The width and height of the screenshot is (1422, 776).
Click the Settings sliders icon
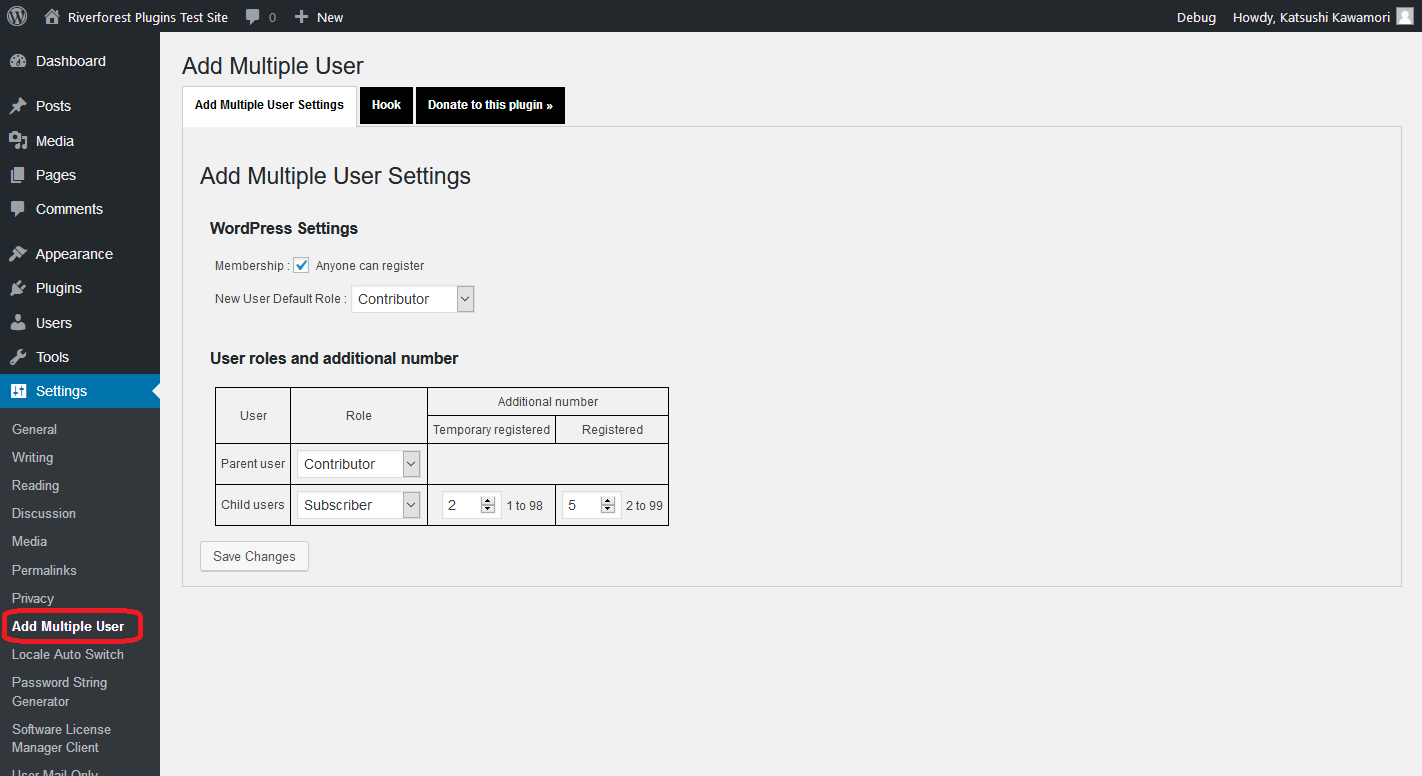pos(18,391)
